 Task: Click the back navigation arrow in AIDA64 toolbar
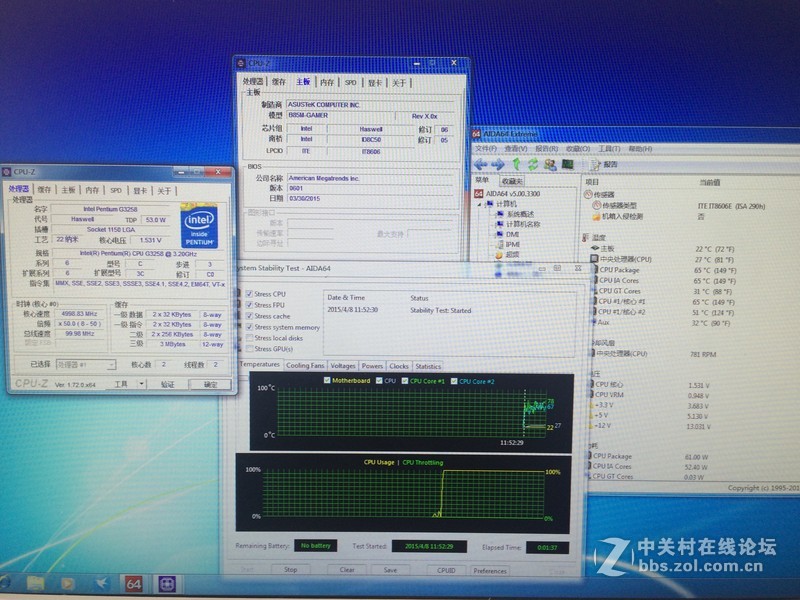[480, 164]
